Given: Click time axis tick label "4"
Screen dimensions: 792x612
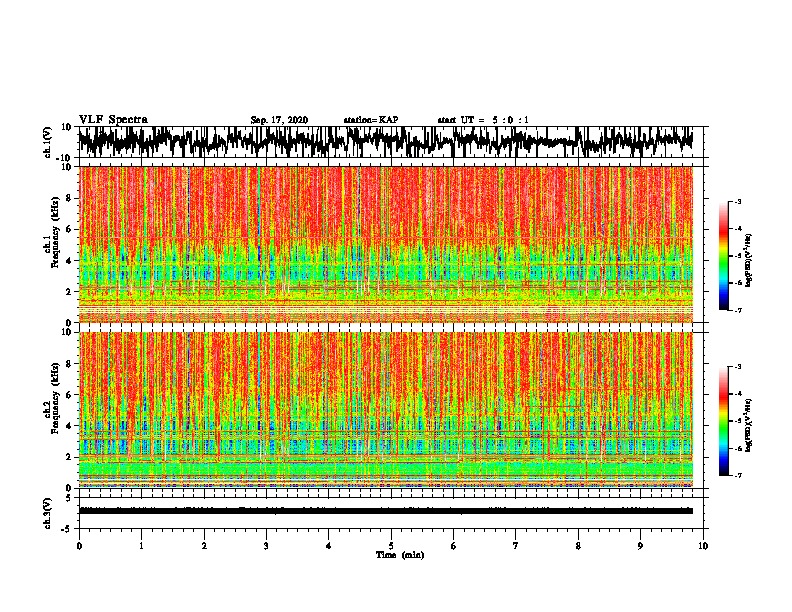Looking at the screenshot, I should [329, 546].
